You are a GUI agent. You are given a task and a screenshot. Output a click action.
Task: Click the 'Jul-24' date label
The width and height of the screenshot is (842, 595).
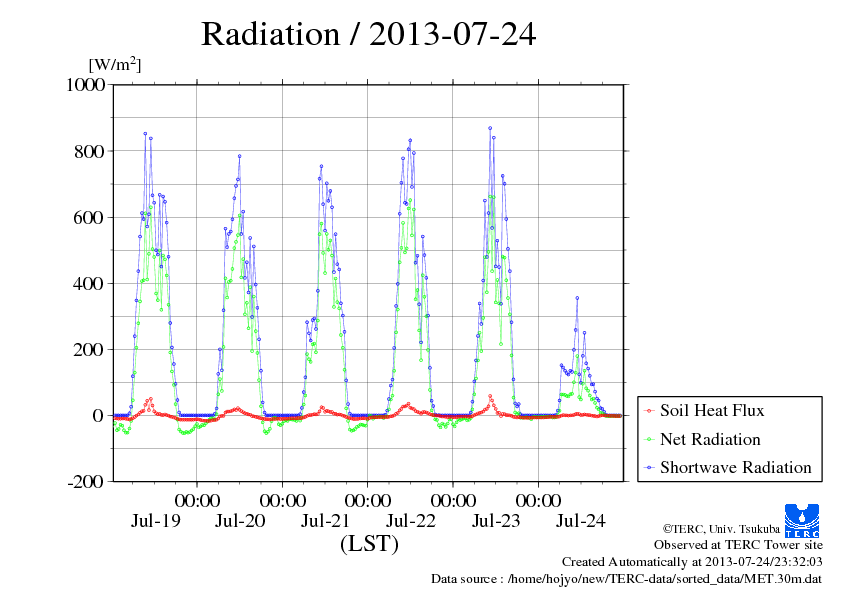[580, 520]
